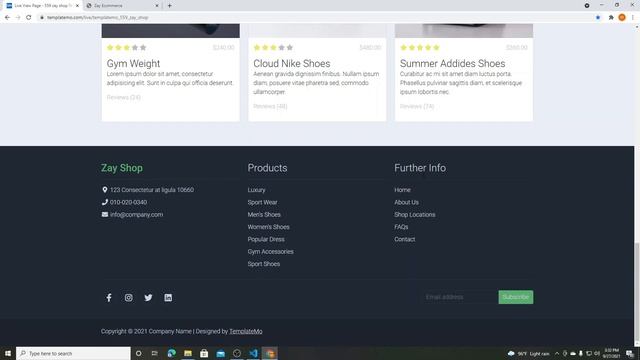
Task: Go to Home under Further Info
Action: point(402,190)
